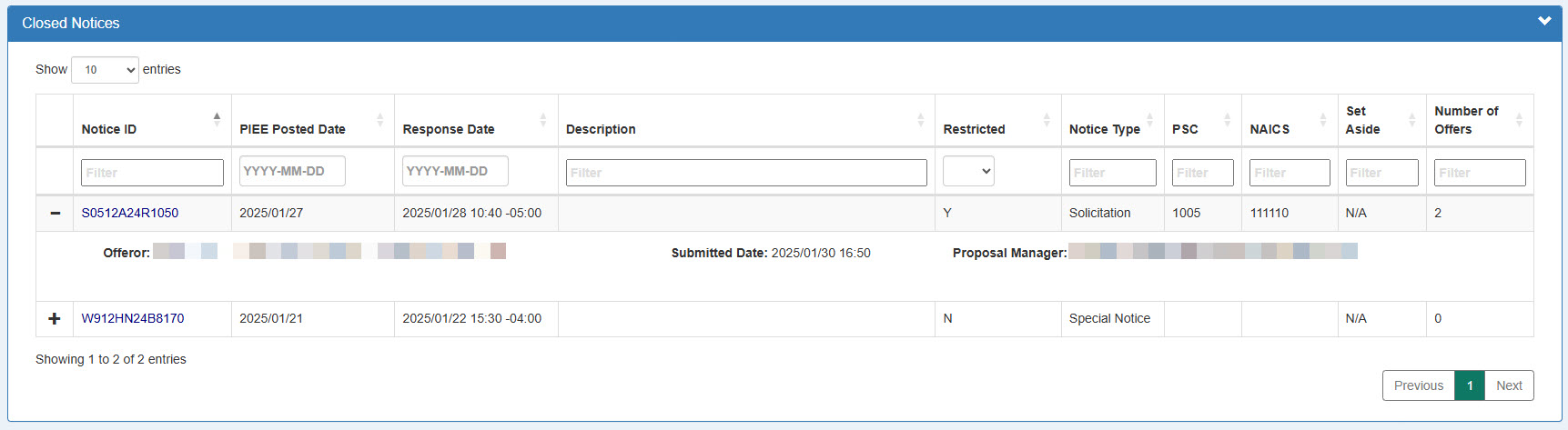Sort by Number of Offers arrows

[1519, 119]
